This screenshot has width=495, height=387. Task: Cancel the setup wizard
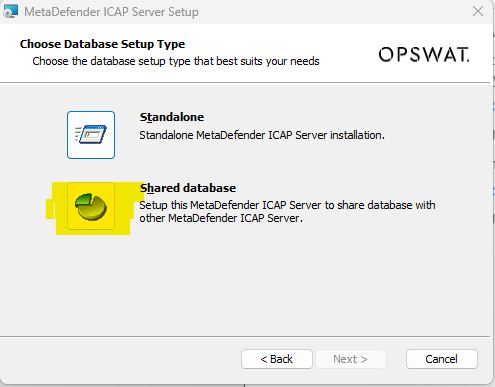442,359
